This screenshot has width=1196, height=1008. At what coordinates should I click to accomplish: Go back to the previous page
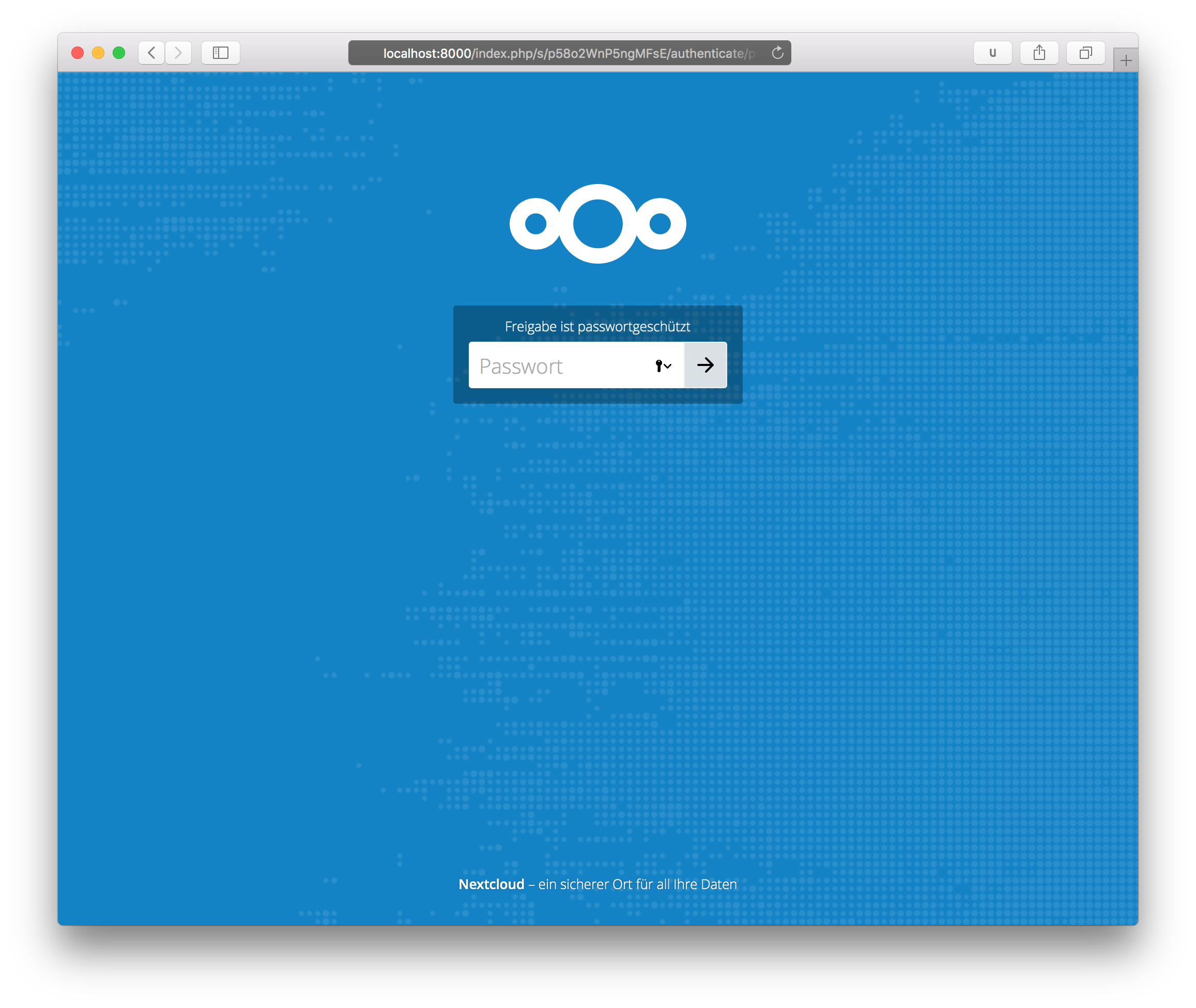[x=151, y=53]
